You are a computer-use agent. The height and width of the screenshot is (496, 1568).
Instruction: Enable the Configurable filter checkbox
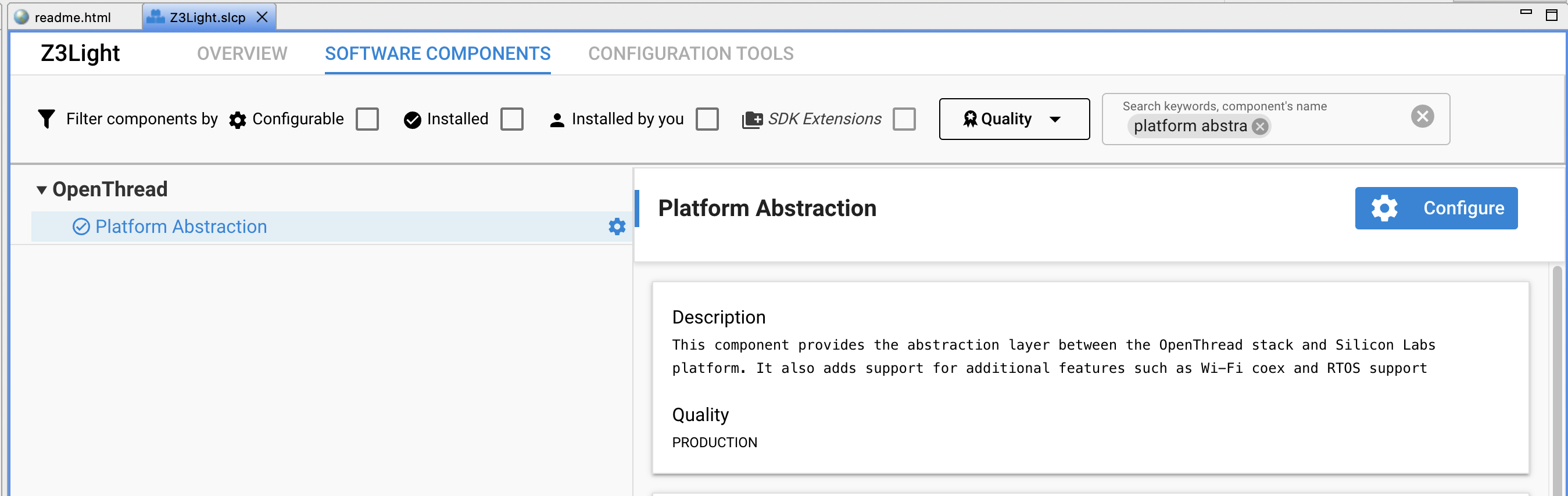point(367,119)
